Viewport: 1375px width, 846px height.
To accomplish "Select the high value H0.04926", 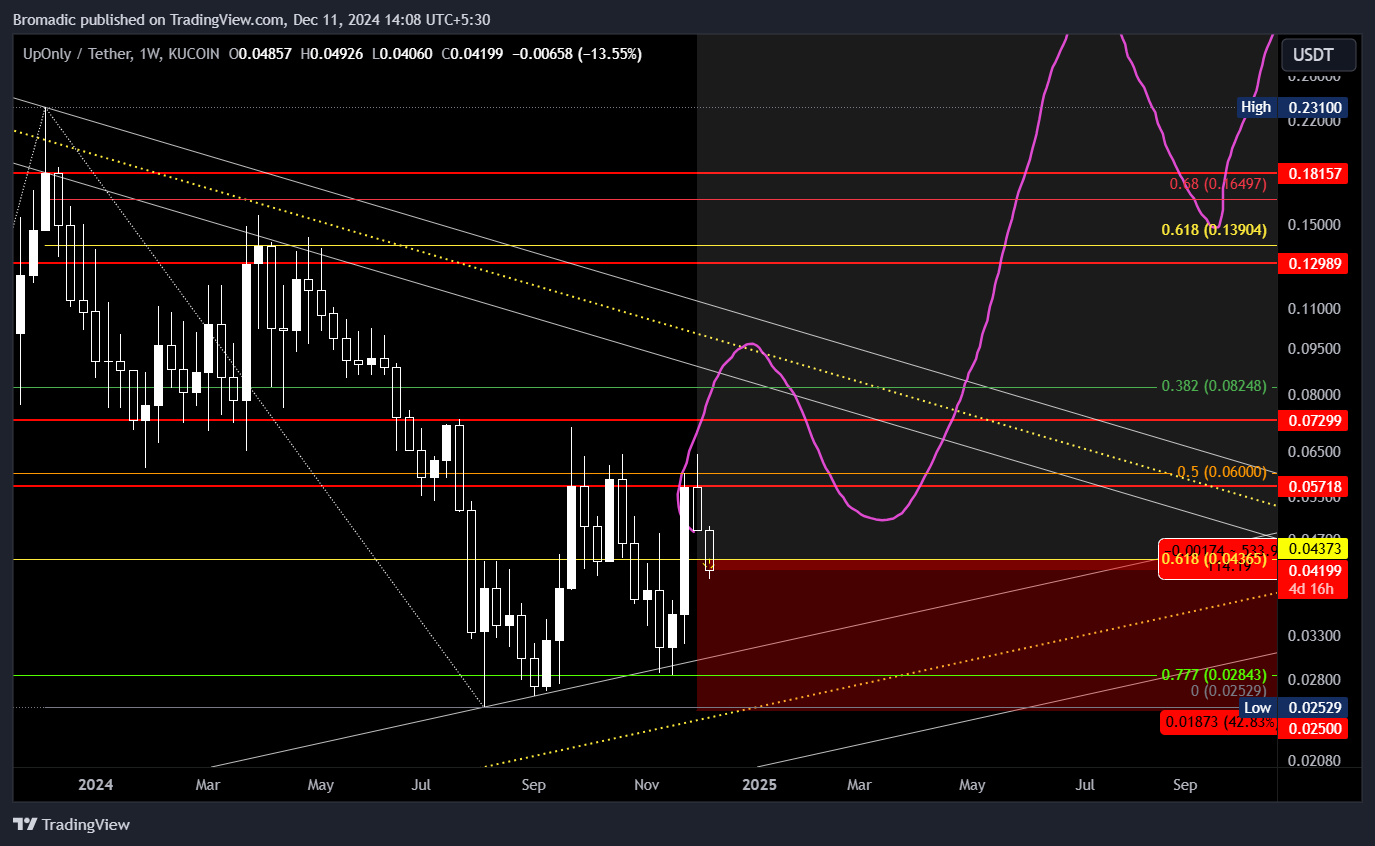I will (331, 53).
